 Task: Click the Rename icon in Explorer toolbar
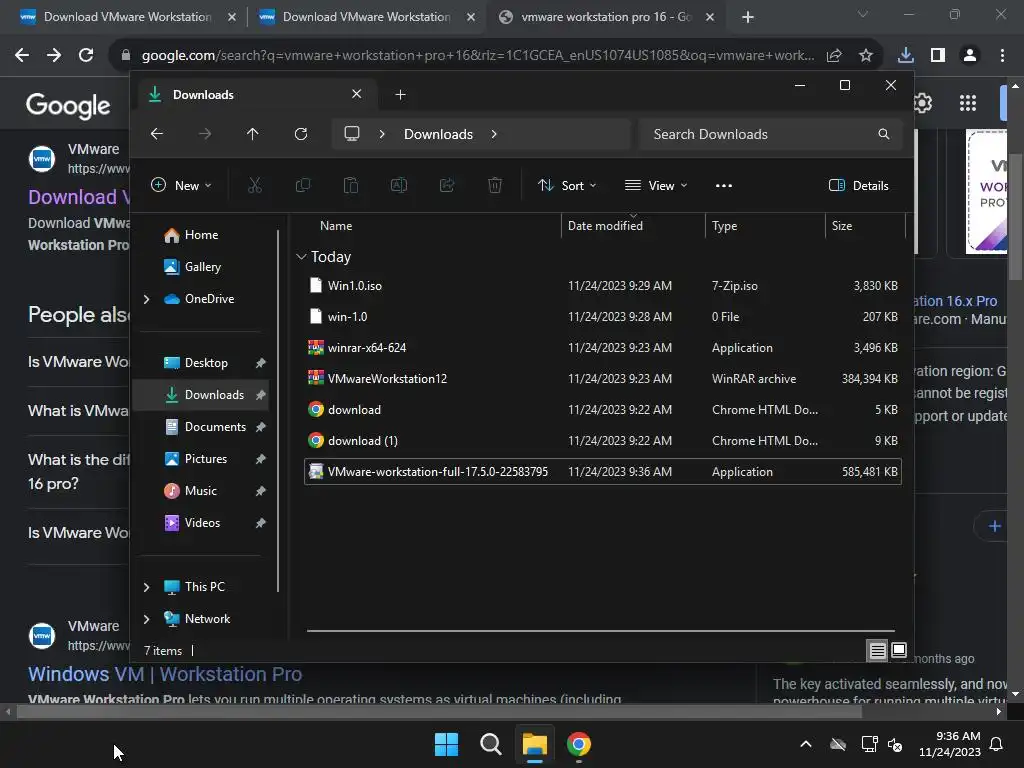(398, 185)
